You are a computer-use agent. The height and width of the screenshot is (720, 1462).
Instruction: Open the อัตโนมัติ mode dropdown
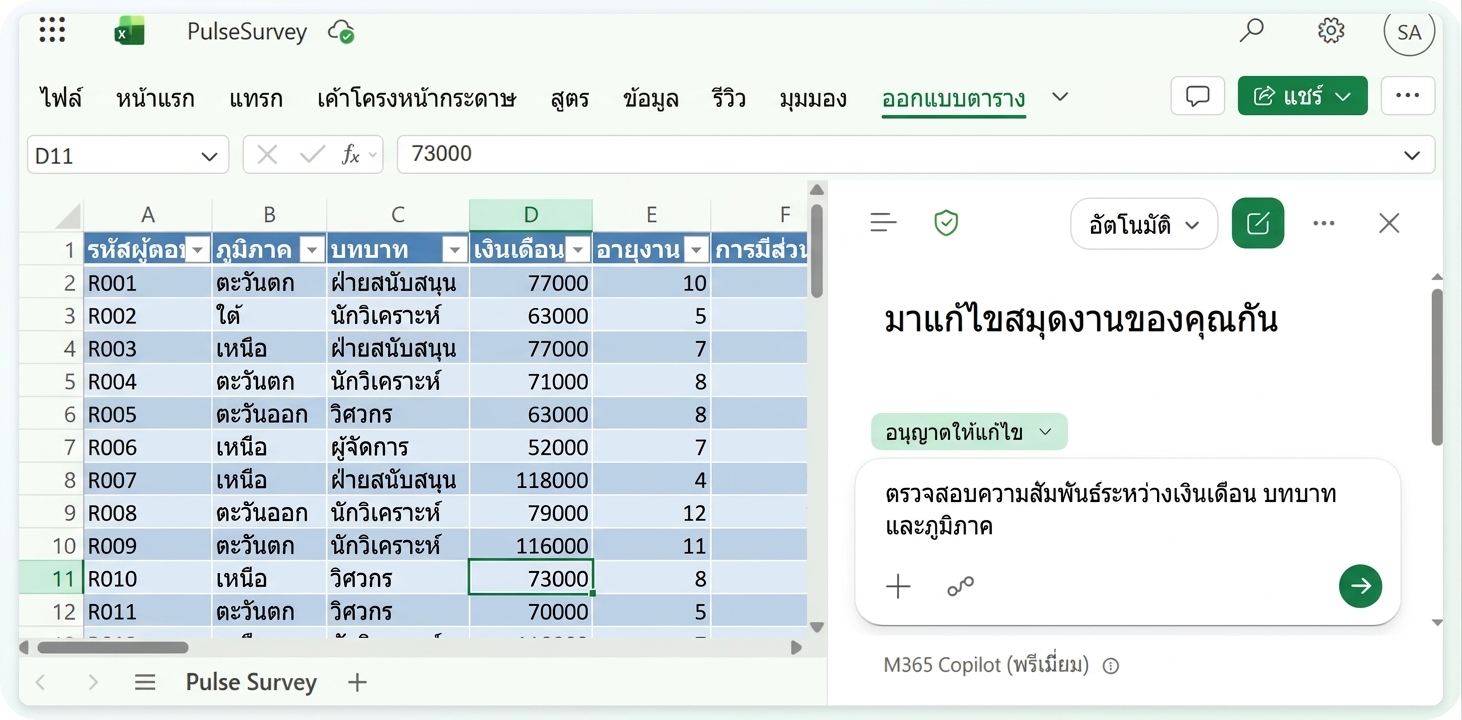tap(1144, 224)
